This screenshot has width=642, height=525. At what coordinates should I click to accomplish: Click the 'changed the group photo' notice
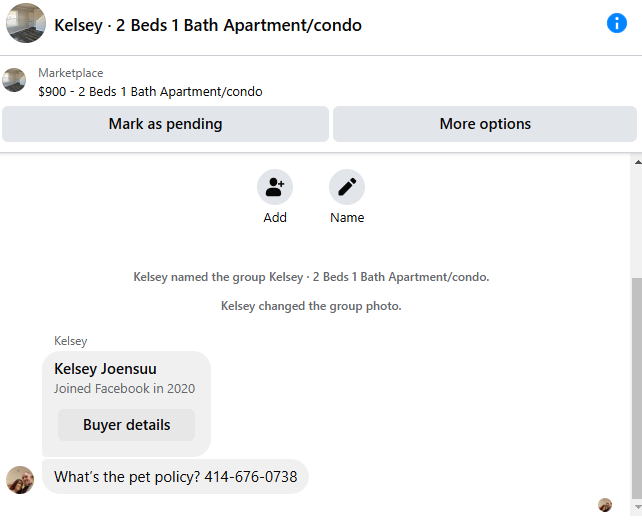point(311,306)
